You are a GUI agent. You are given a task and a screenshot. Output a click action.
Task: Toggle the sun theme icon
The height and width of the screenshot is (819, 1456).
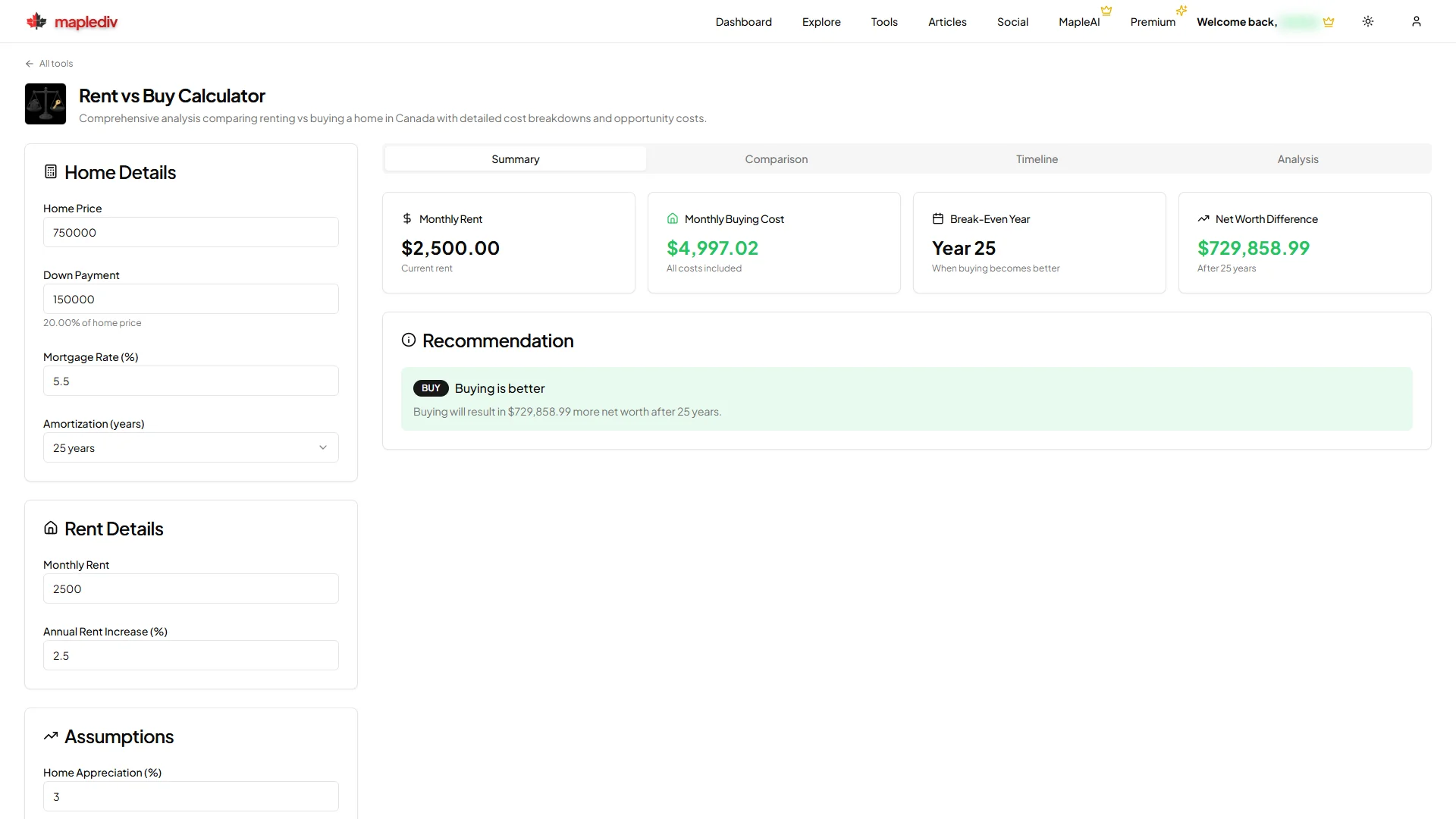[x=1368, y=21]
